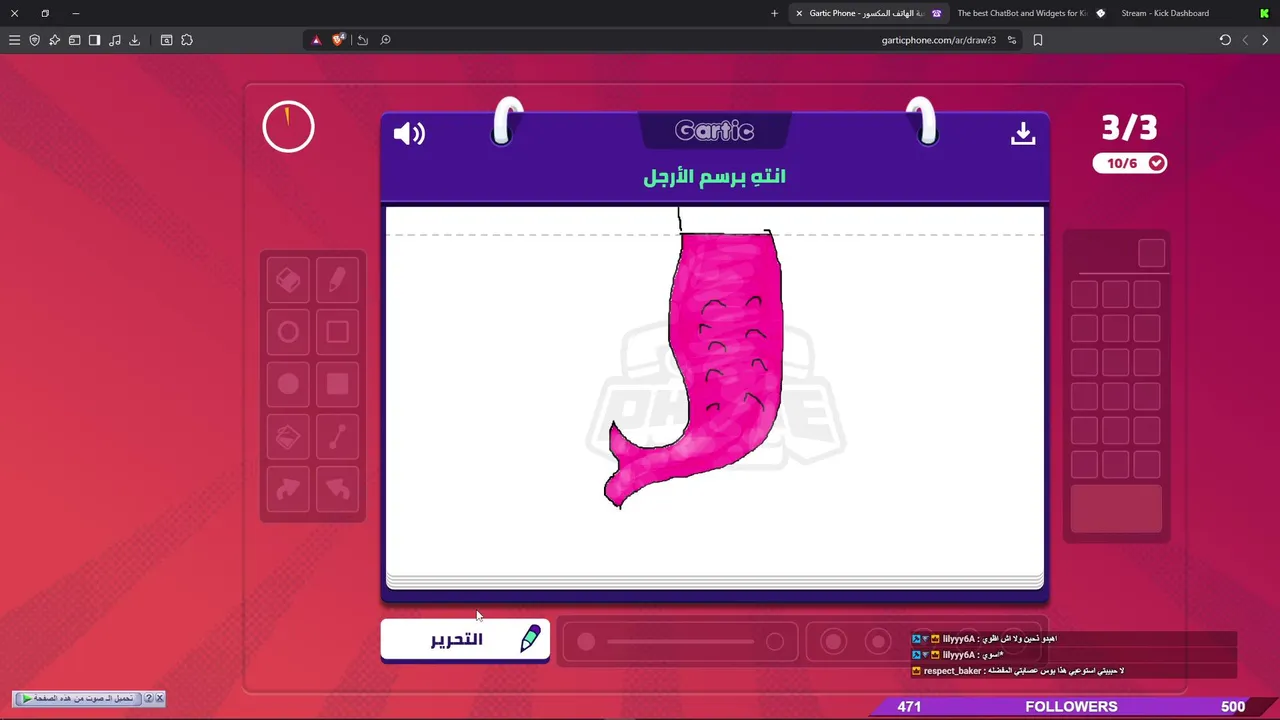Image resolution: width=1280 pixels, height=720 pixels.
Task: Open the browser downloads icon
Action: [x=134, y=40]
